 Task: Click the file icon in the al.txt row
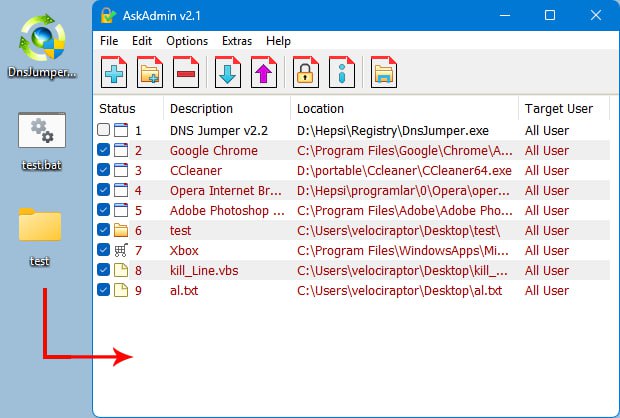[x=121, y=290]
